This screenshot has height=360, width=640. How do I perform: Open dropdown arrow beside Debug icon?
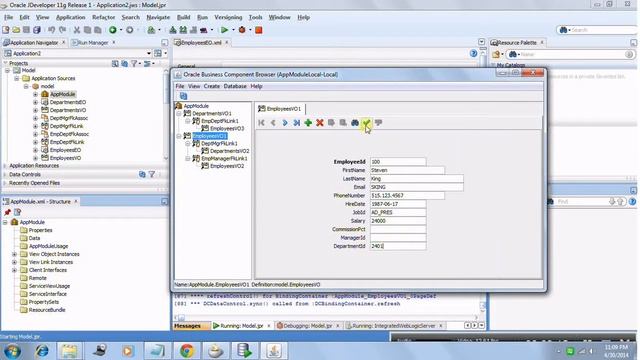click(x=250, y=30)
